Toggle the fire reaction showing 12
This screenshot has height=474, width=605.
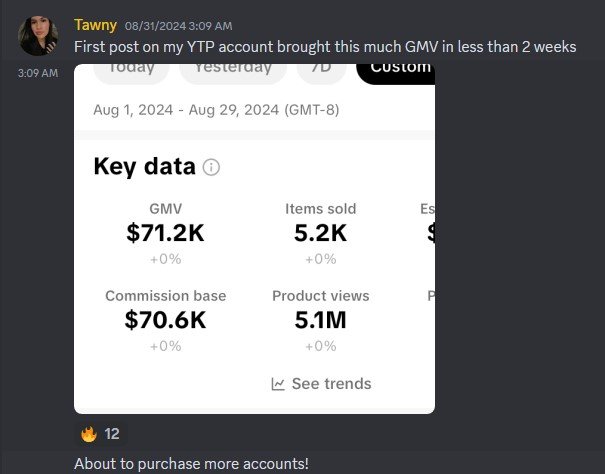tap(100, 434)
